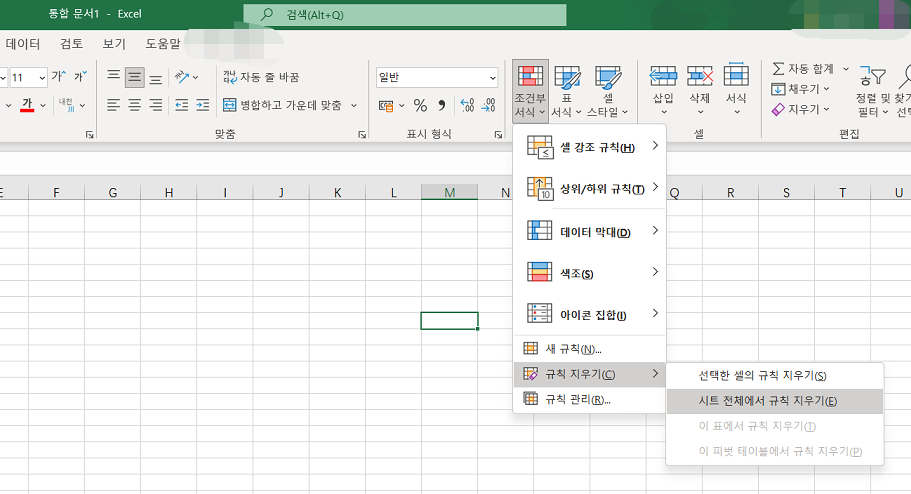Open Data Bars (데이터 막대) submenu
This screenshot has height=494, width=911.
click(x=589, y=231)
